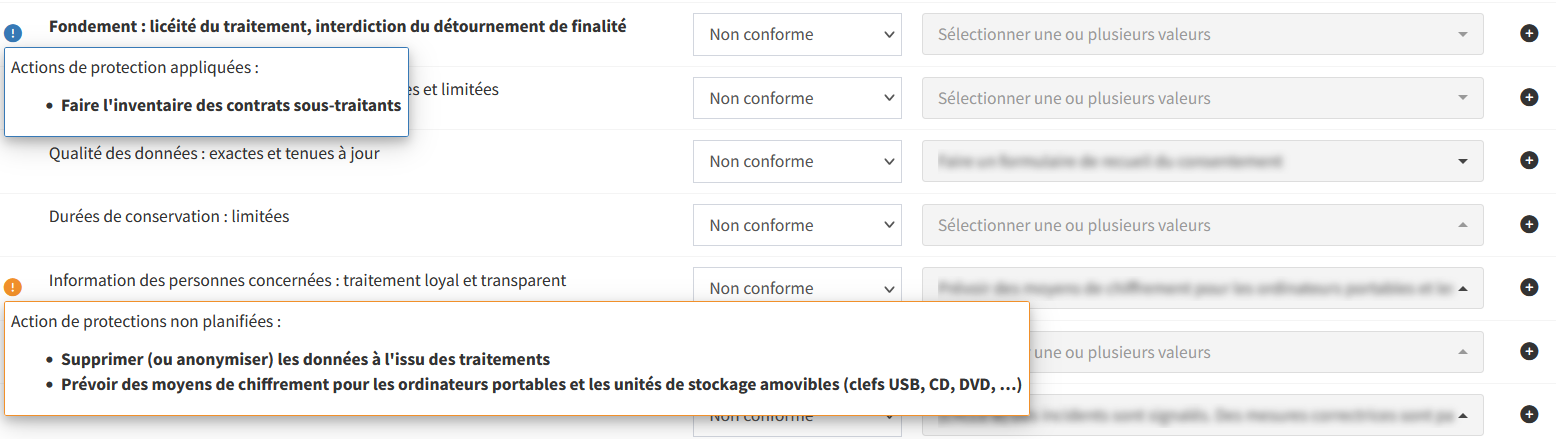1556x439 pixels.
Task: Open the Non conforme dropdown for Qualité des données
Action: tap(796, 161)
